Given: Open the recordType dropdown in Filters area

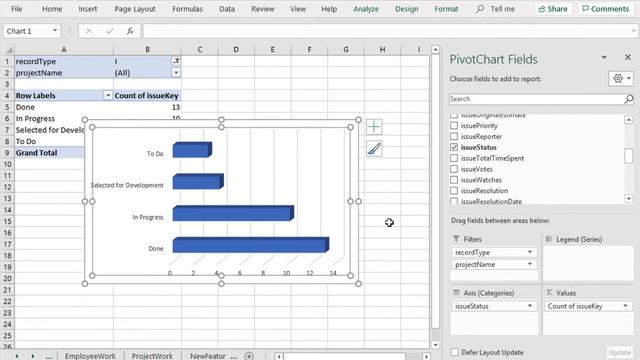Looking at the screenshot, I should [530, 252].
